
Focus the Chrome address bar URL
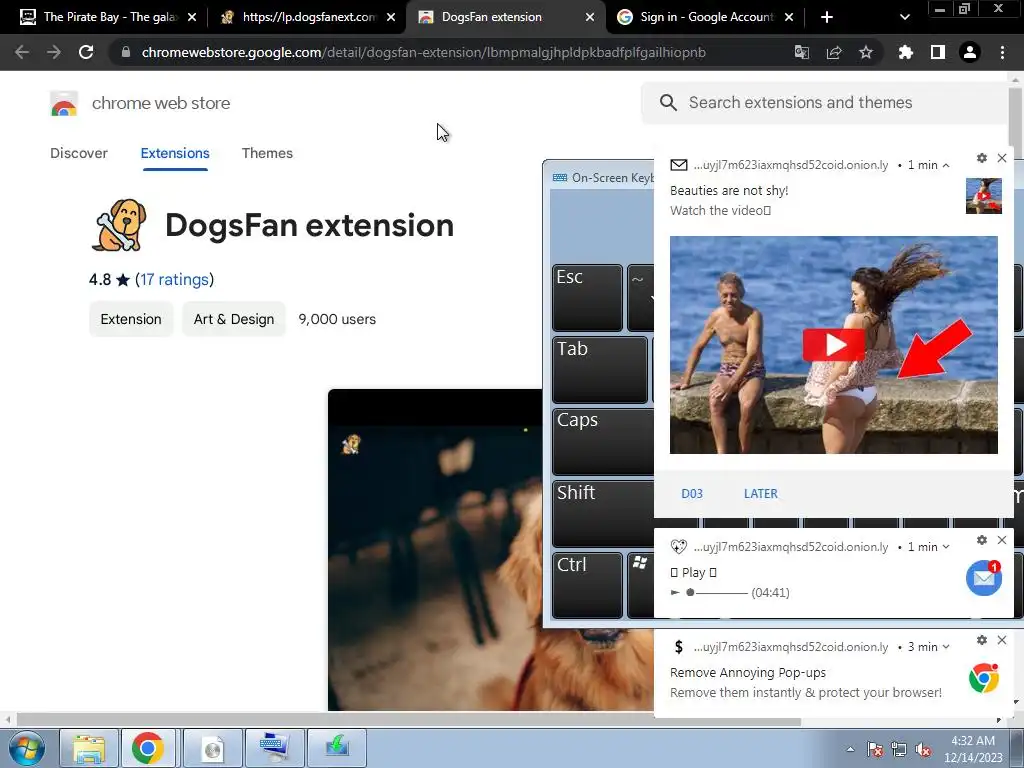tap(423, 52)
